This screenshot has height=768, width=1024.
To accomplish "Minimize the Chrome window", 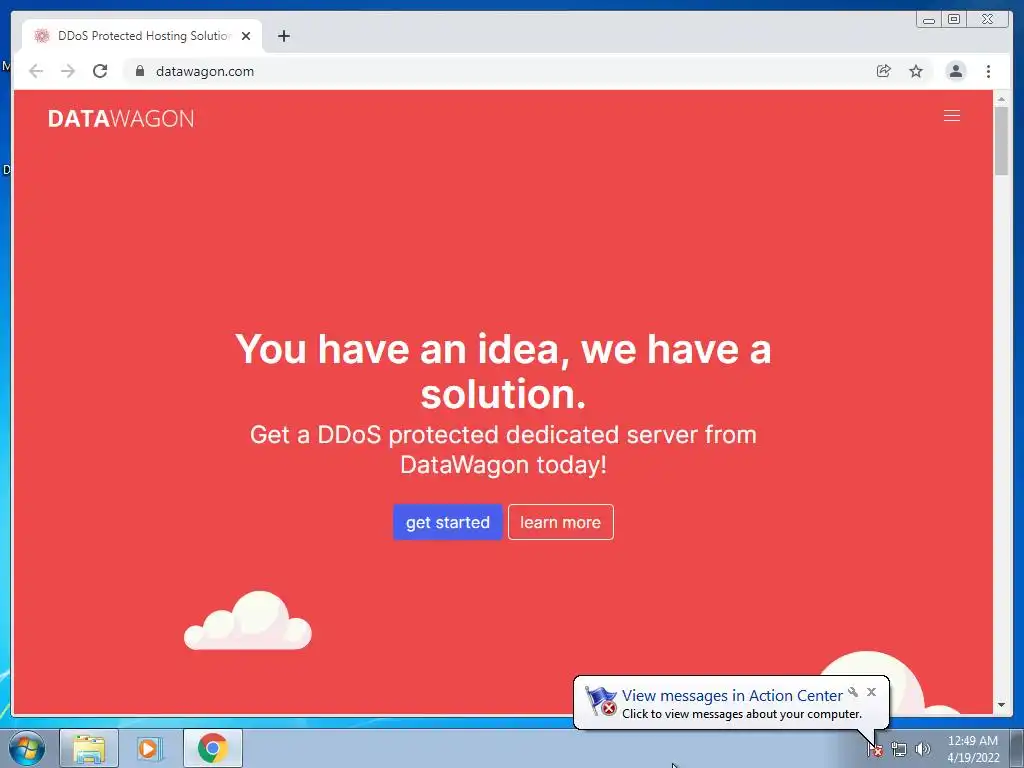I will [929, 19].
